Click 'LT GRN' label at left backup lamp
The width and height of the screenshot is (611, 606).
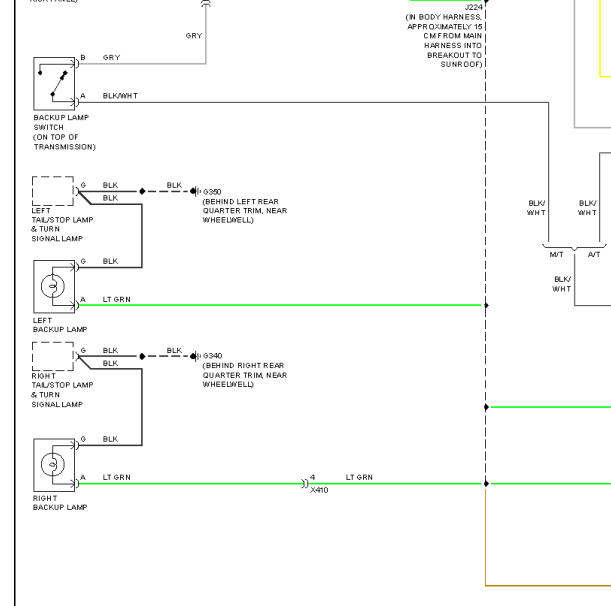[117, 299]
